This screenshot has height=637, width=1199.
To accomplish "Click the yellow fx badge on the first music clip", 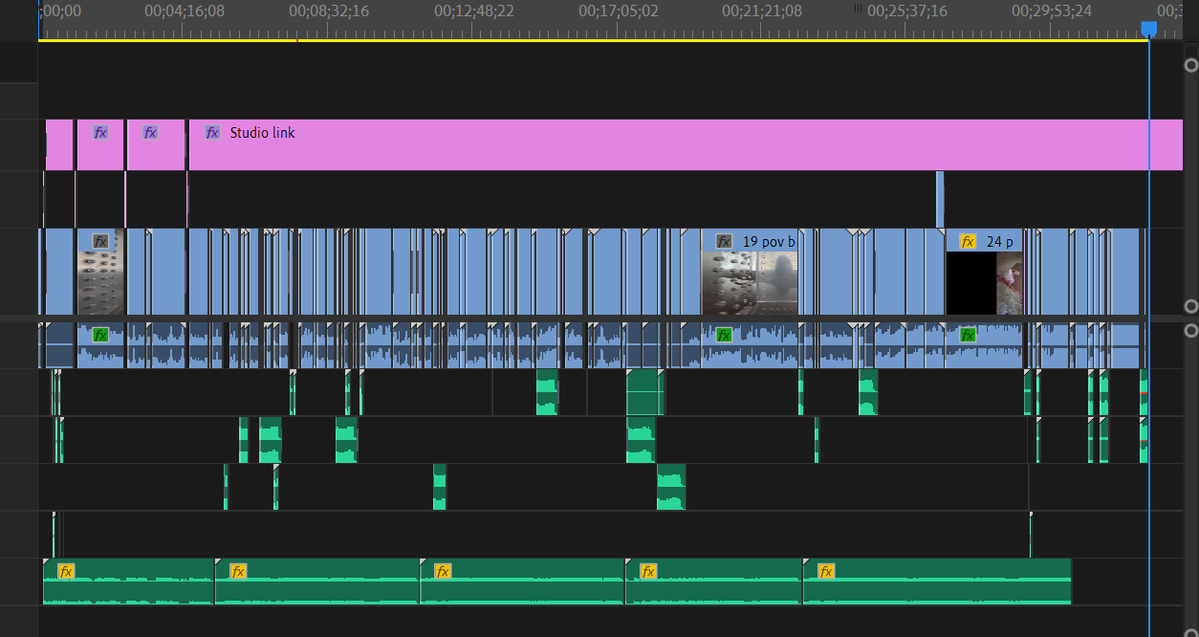I will click(x=66, y=571).
